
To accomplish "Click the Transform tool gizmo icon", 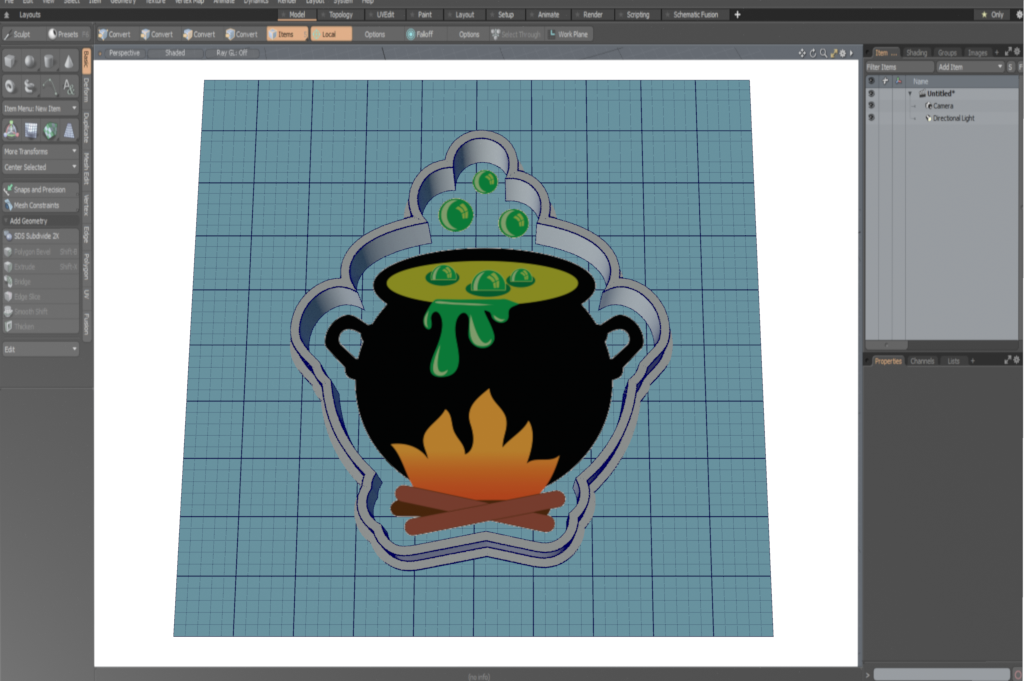I will pos(10,130).
